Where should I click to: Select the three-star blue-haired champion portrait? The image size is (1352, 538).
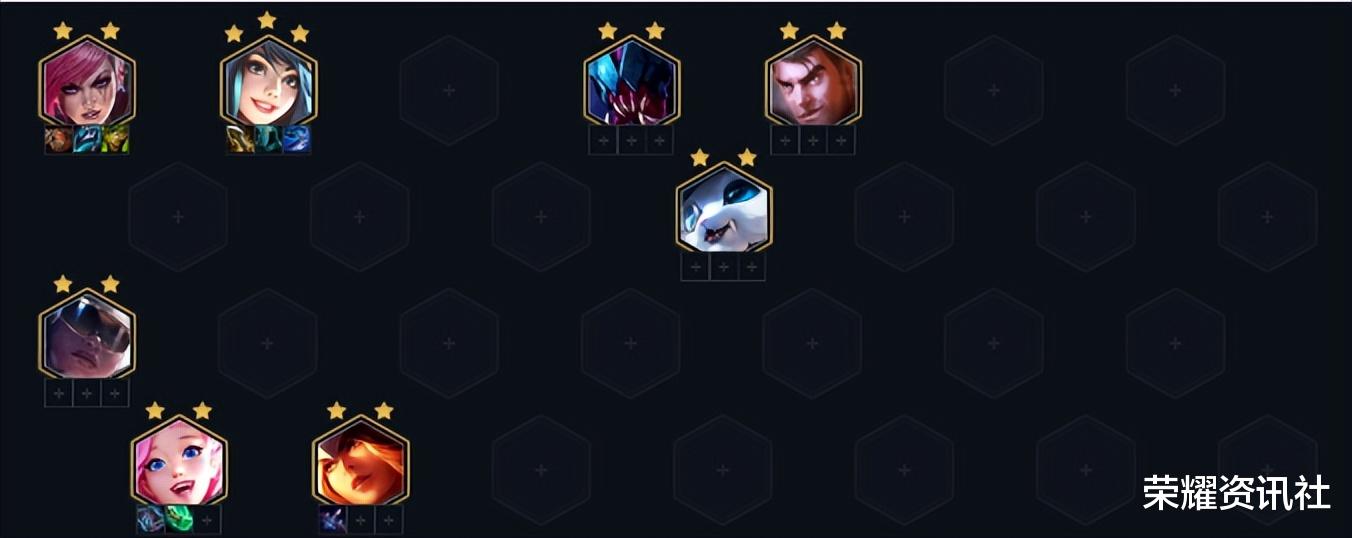click(268, 81)
